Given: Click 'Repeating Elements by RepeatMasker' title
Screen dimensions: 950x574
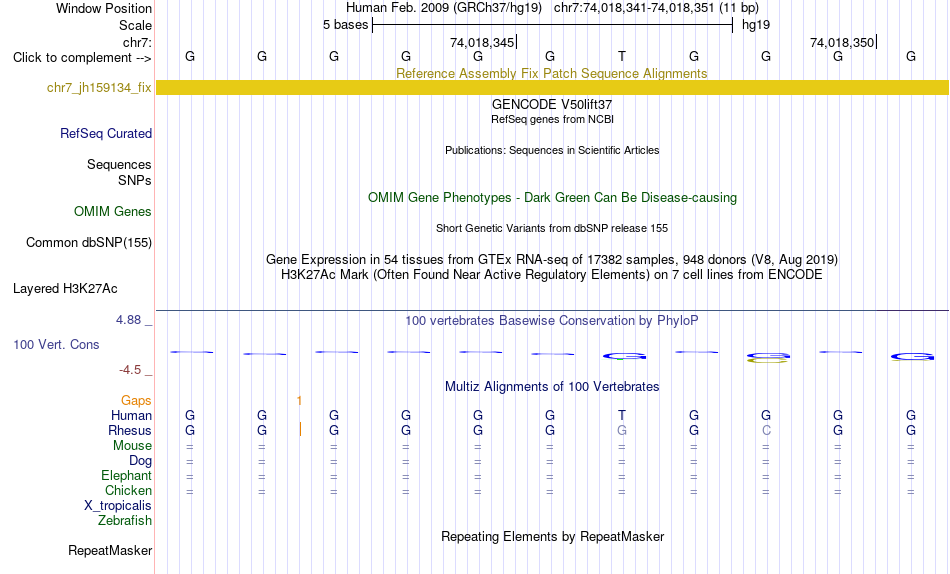Looking at the screenshot, I should point(552,536).
